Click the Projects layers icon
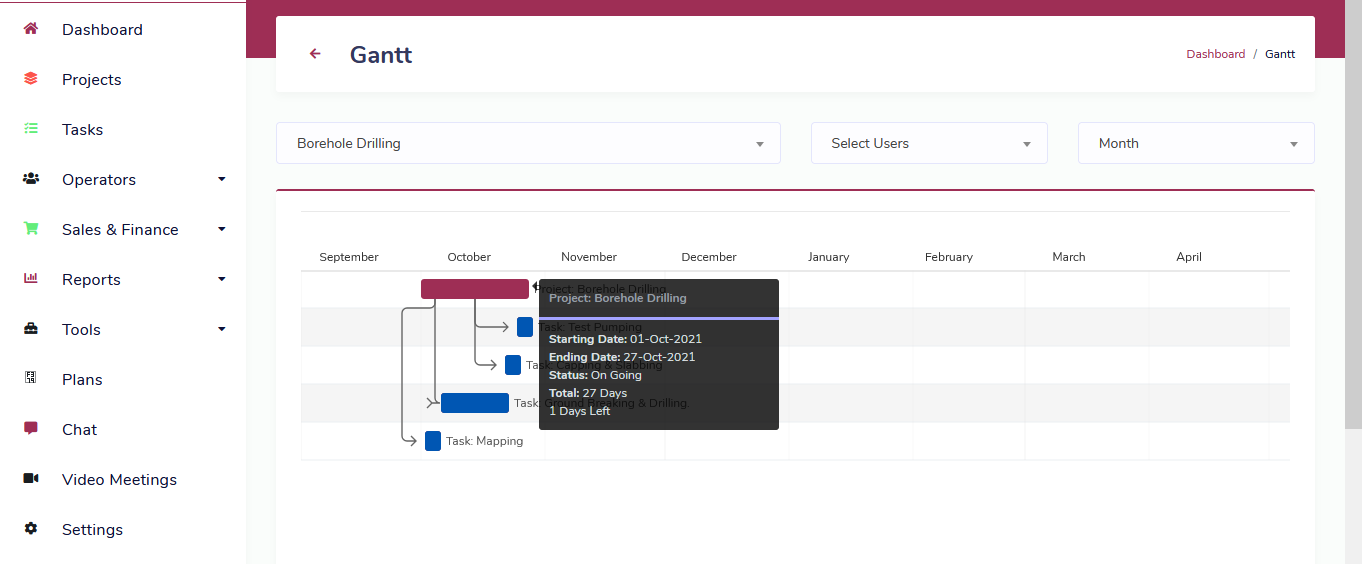Image resolution: width=1362 pixels, height=564 pixels. click(31, 79)
